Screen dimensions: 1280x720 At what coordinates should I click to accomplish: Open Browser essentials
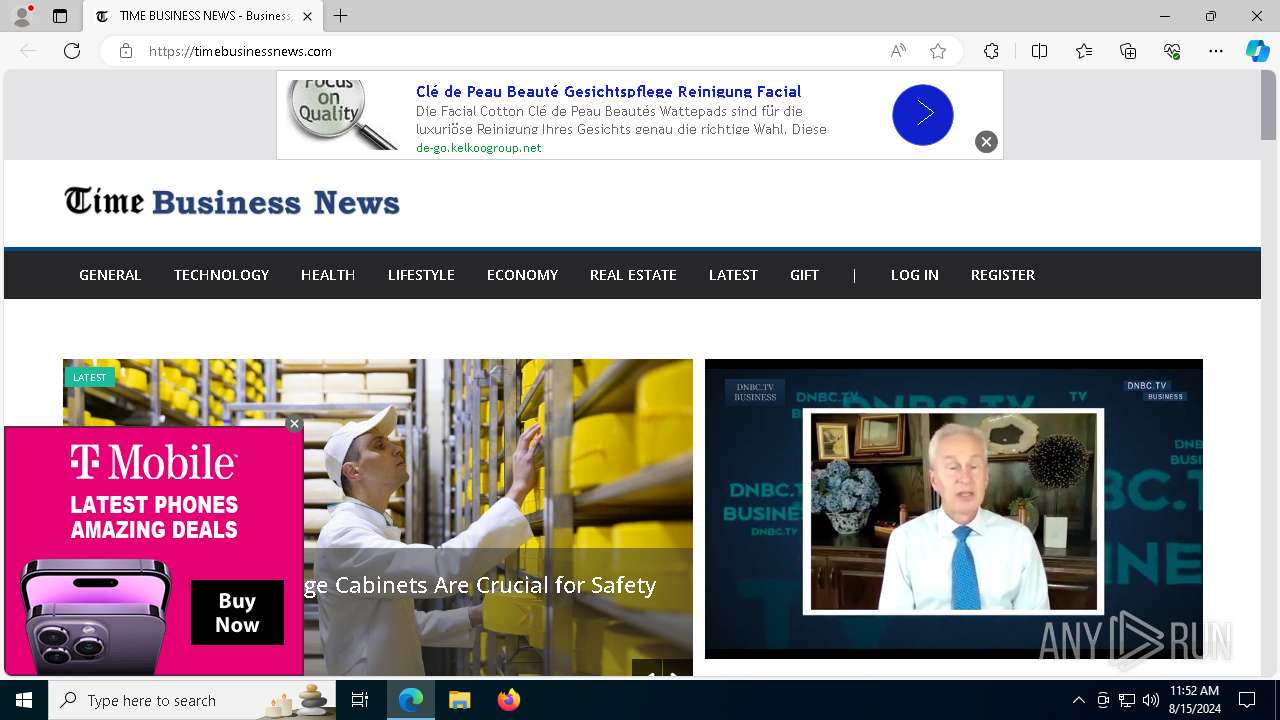click(1172, 51)
